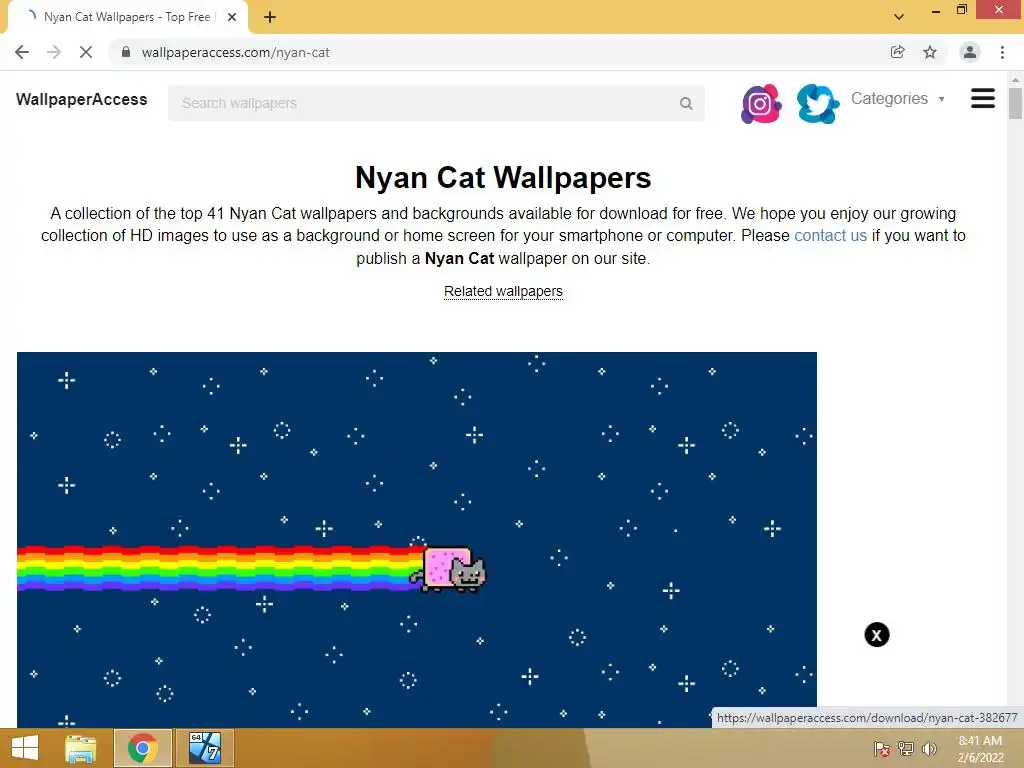Click the page vertical scrollbar thumb
Viewport: 1024px width, 768px height.
[x=1015, y=103]
